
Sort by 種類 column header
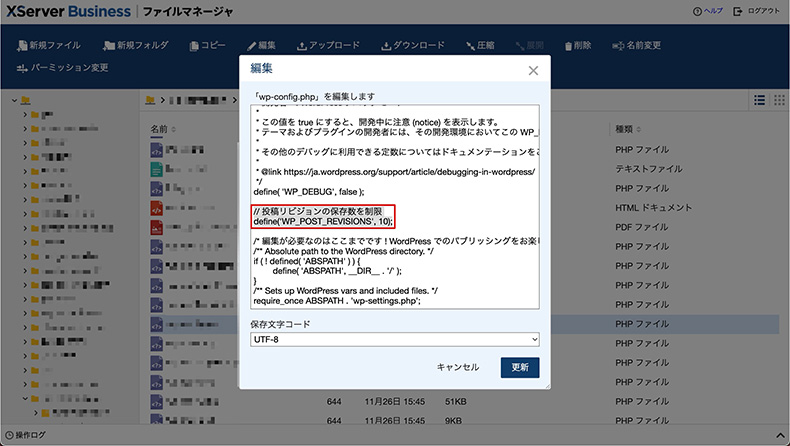pos(628,129)
